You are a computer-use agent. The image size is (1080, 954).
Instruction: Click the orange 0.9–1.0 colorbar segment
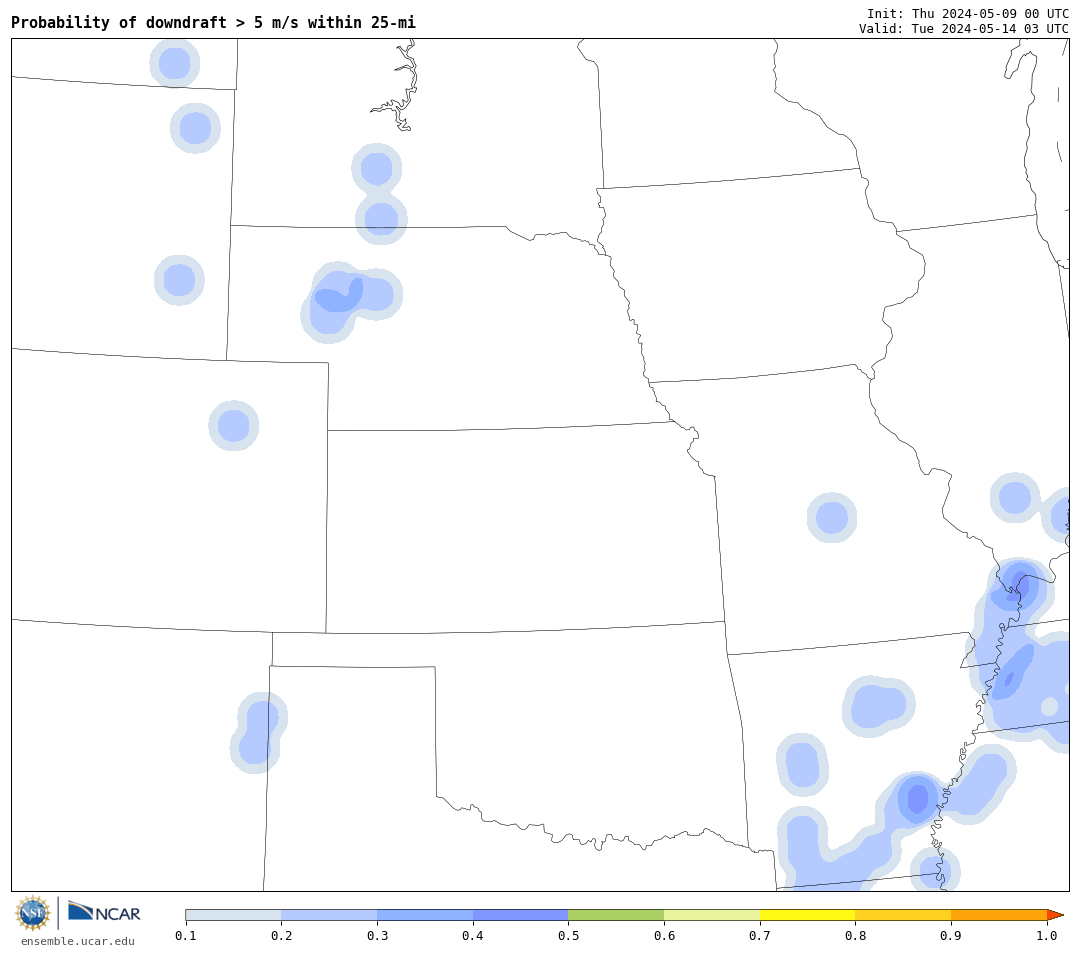pyautogui.click(x=999, y=915)
